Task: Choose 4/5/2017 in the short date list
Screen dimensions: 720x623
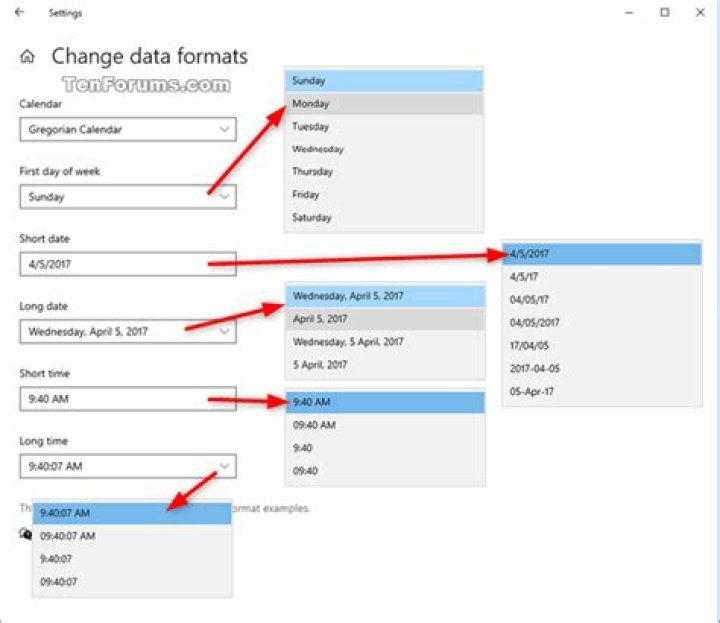Action: pos(602,254)
